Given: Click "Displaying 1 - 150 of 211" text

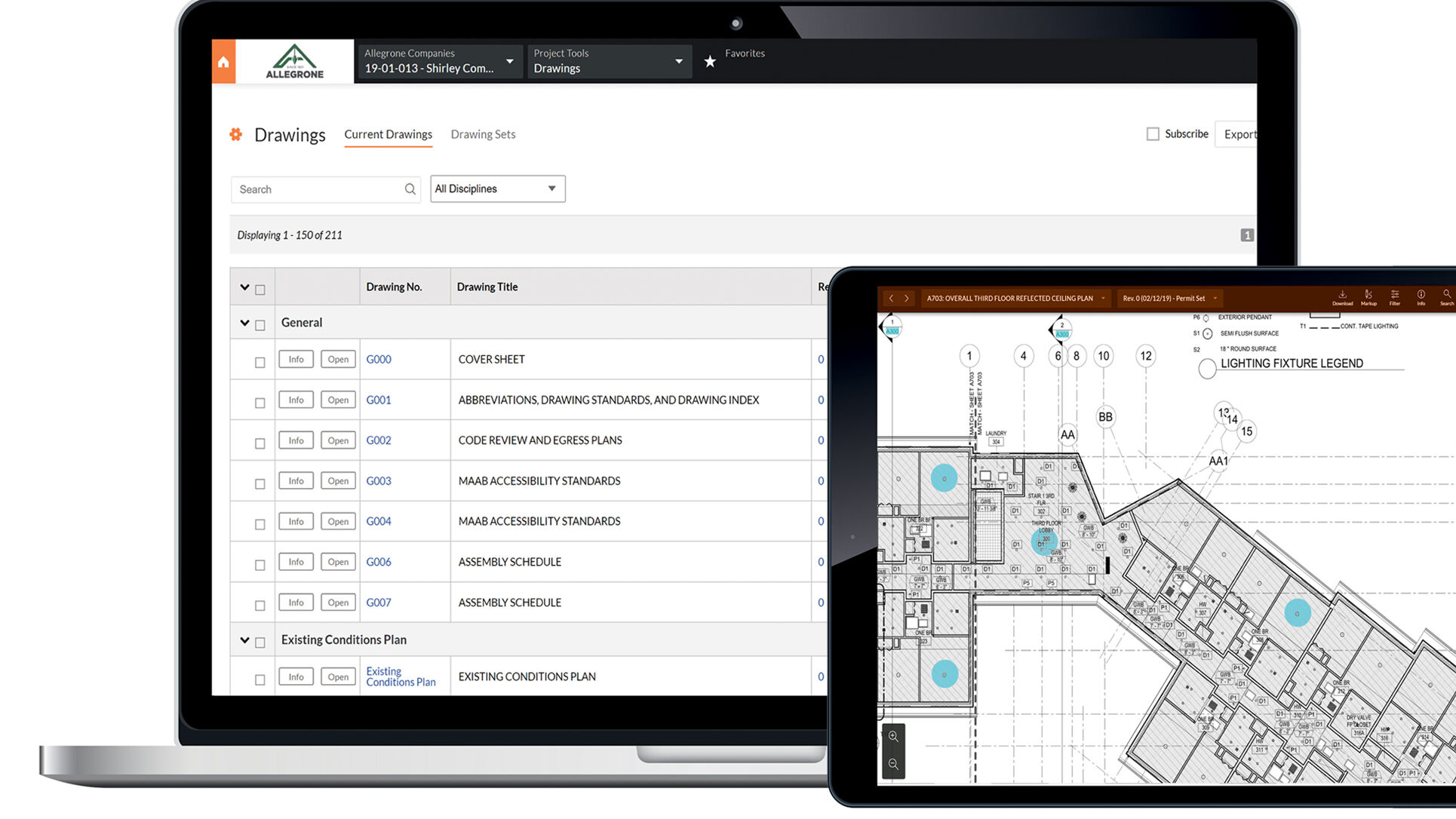Looking at the screenshot, I should click(290, 235).
